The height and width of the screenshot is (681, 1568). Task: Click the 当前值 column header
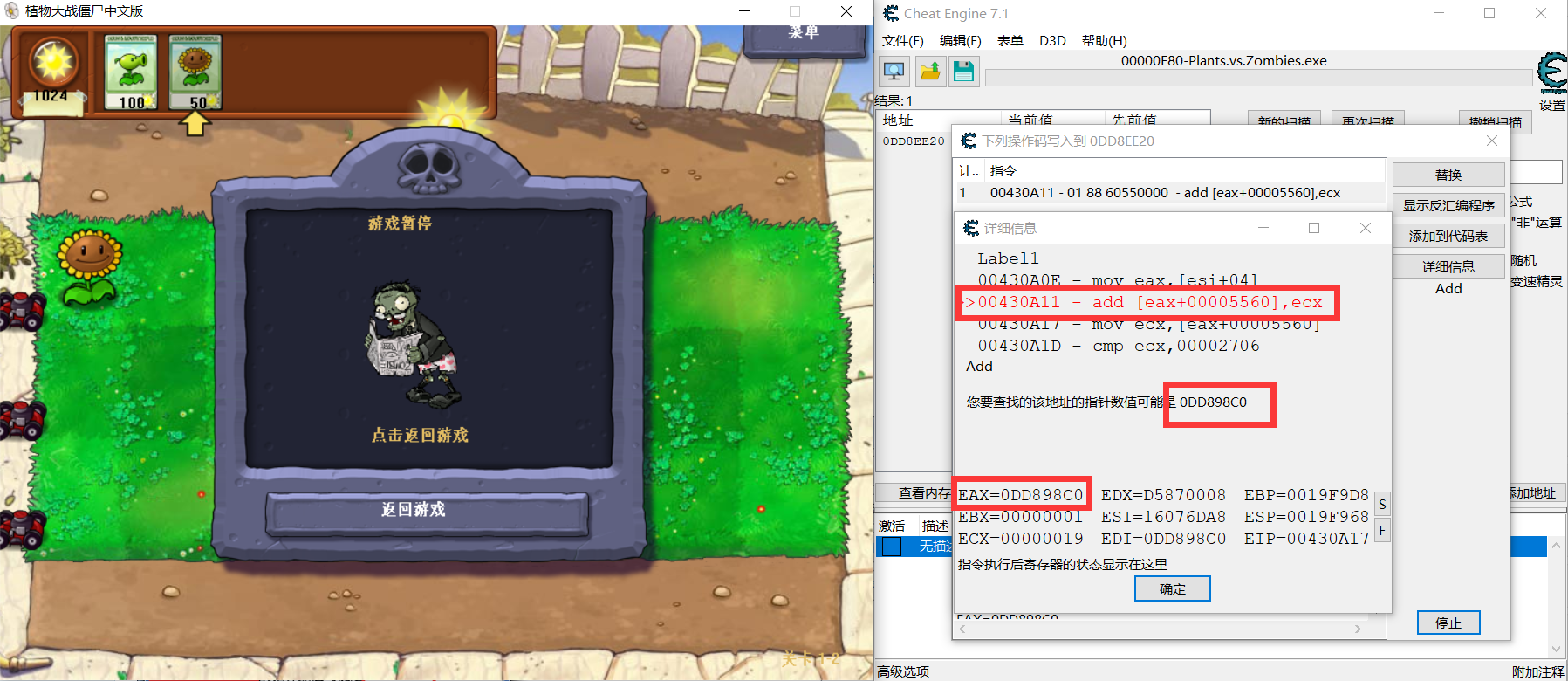tap(1030, 120)
